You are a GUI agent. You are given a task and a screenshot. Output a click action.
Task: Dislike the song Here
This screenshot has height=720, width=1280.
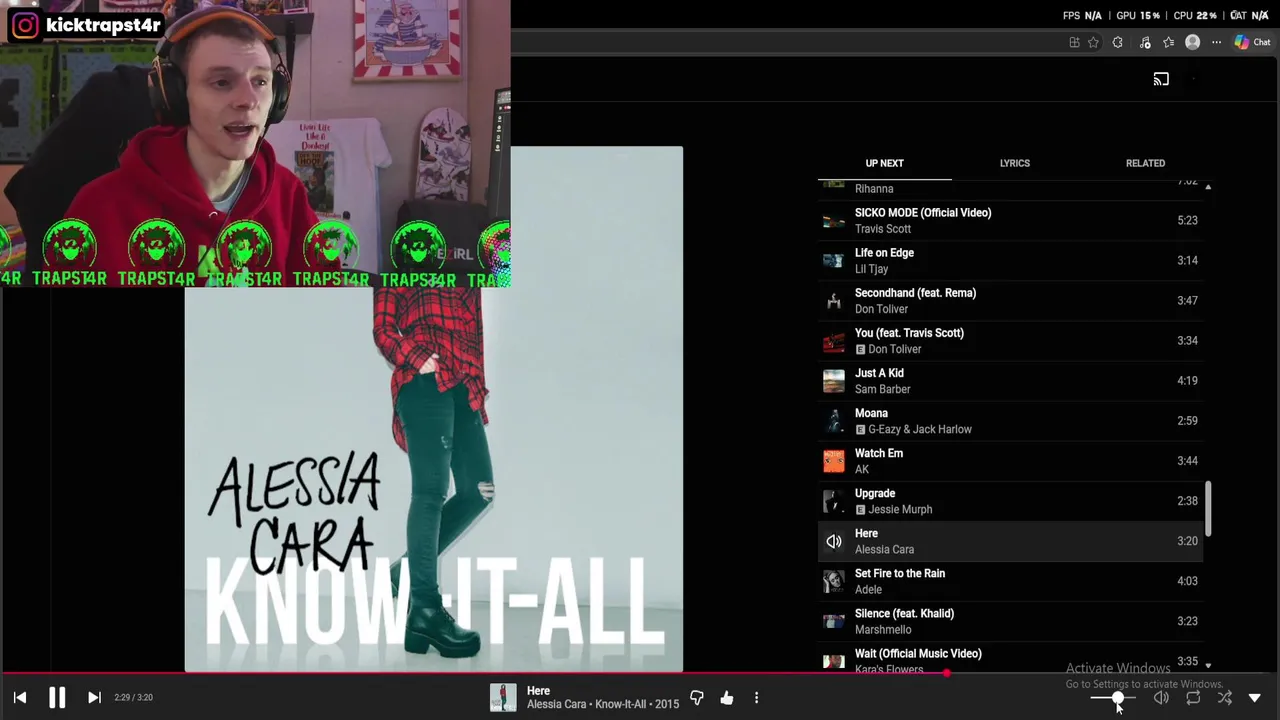(697, 698)
